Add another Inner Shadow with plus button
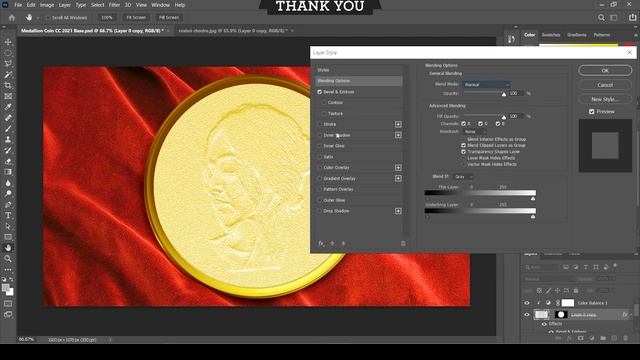This screenshot has width=640, height=360. pyautogui.click(x=398, y=135)
